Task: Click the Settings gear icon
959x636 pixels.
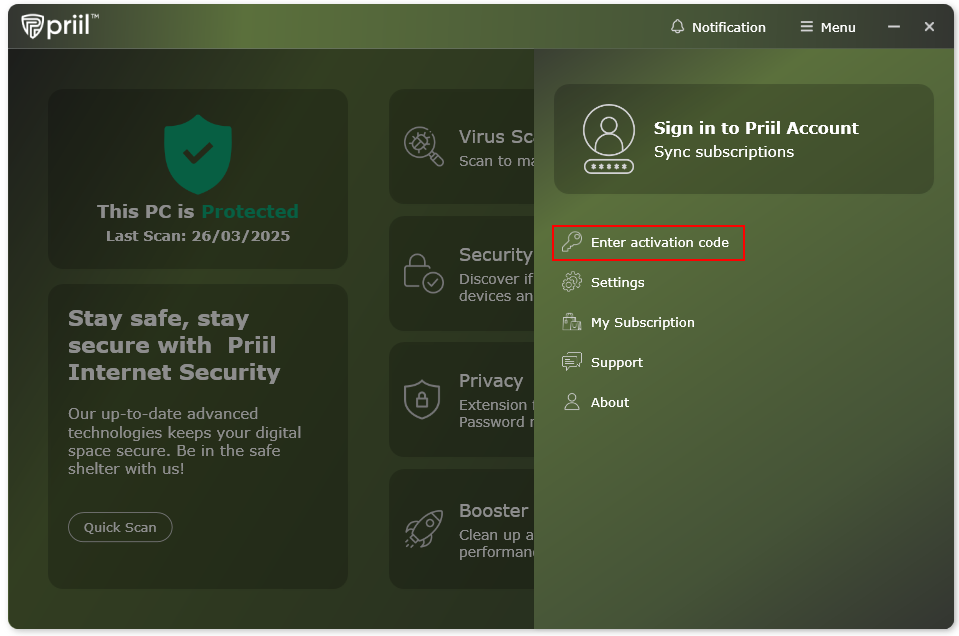Action: click(572, 283)
